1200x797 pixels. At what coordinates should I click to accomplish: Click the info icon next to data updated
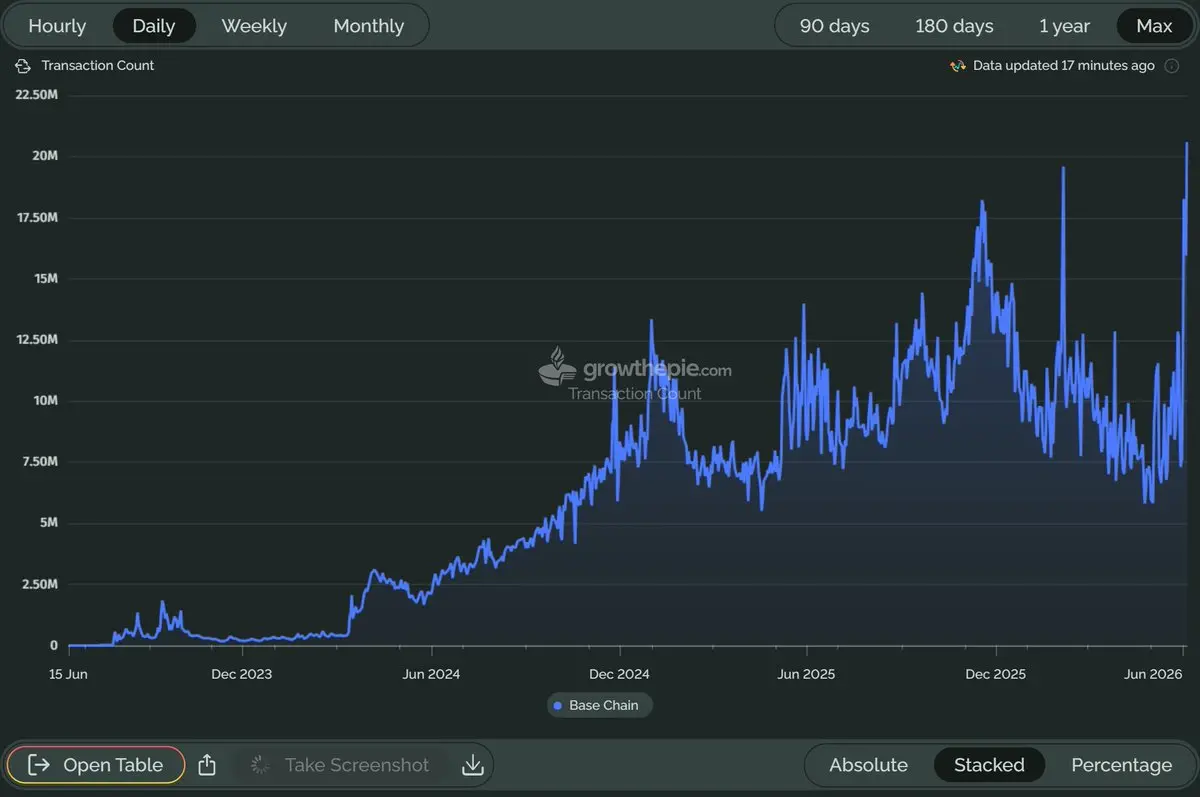coord(1171,66)
